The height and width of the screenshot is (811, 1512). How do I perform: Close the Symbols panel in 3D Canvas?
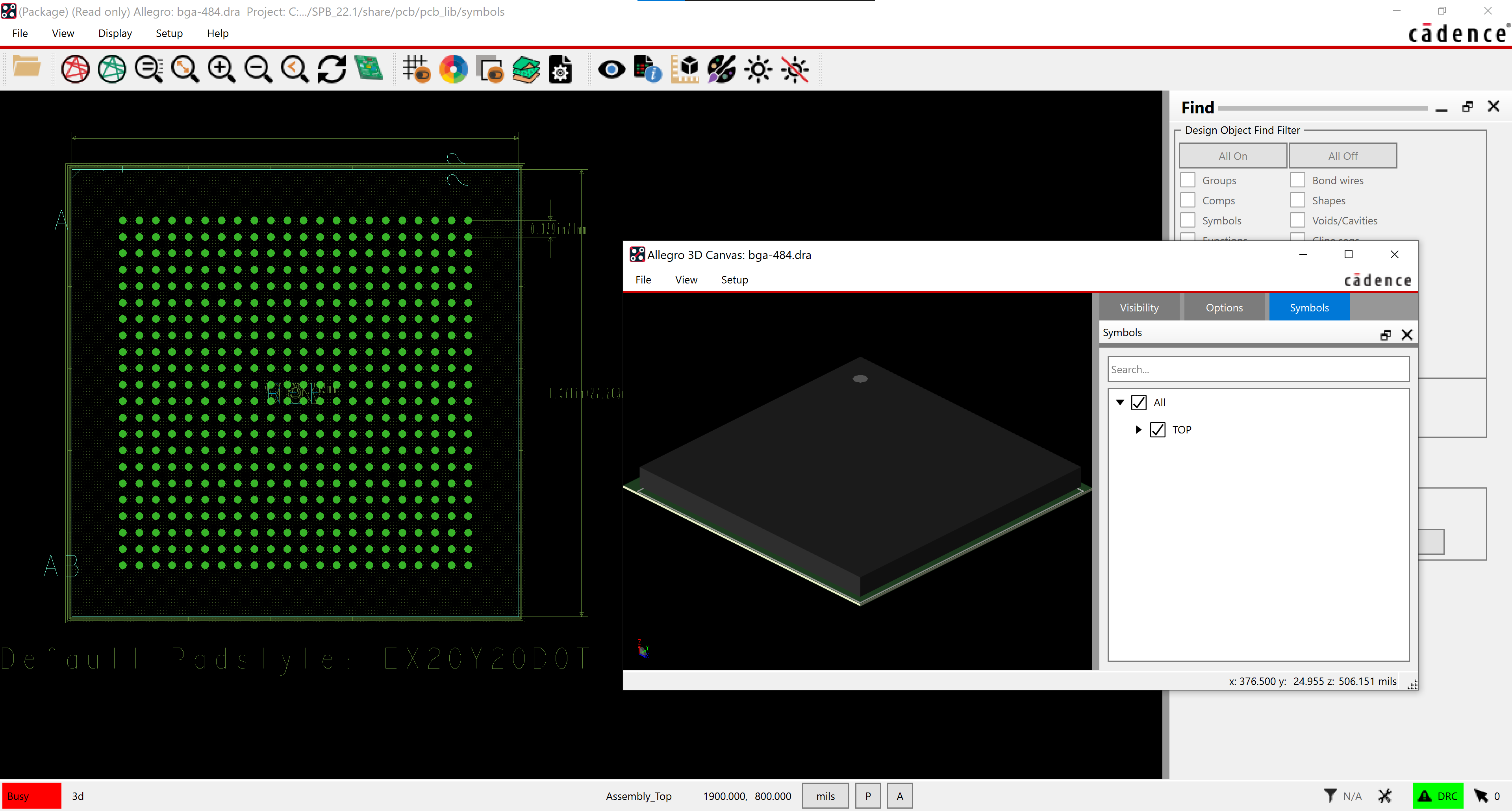tap(1407, 335)
